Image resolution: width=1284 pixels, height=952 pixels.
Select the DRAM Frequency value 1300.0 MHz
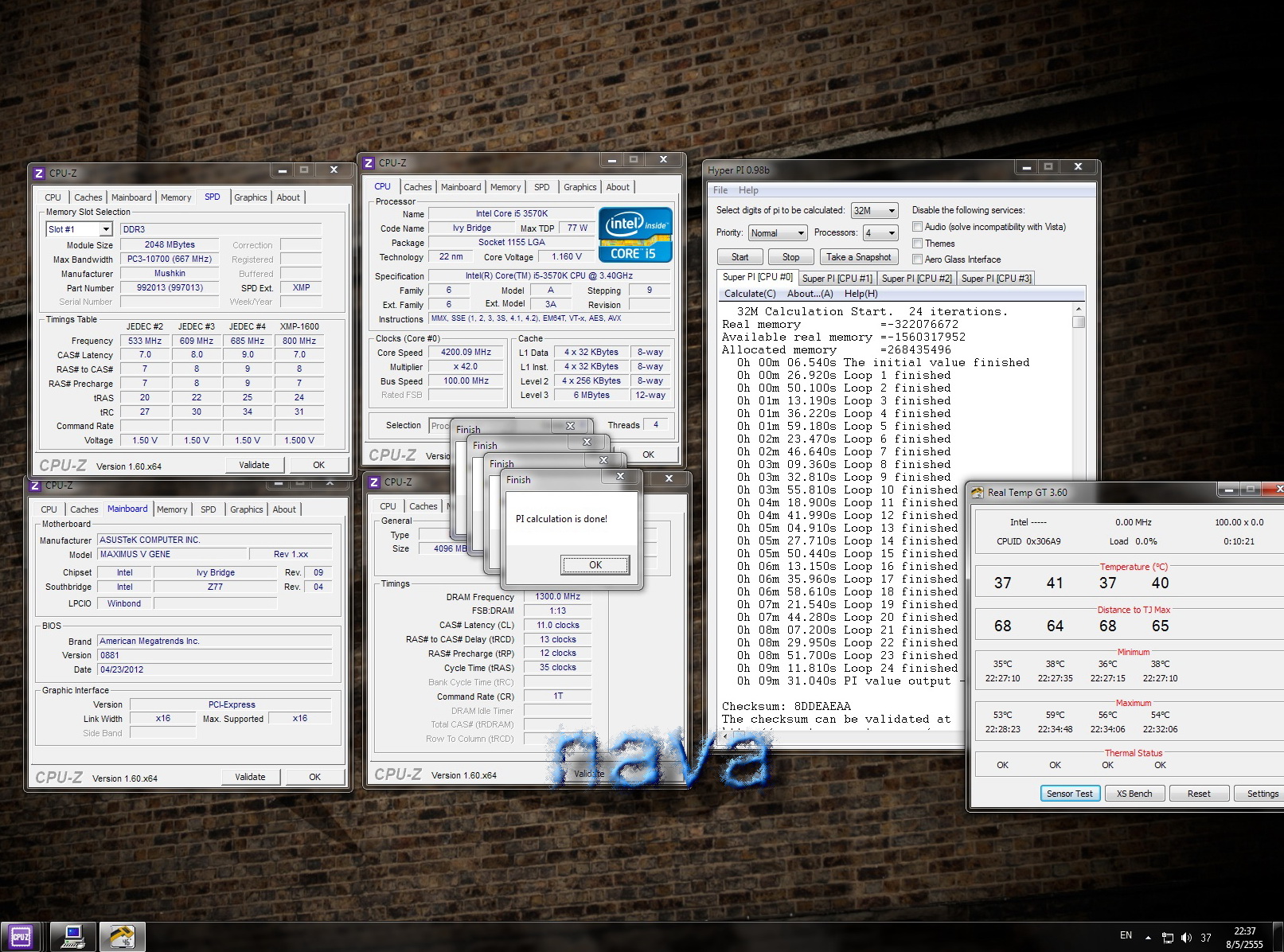click(x=558, y=597)
